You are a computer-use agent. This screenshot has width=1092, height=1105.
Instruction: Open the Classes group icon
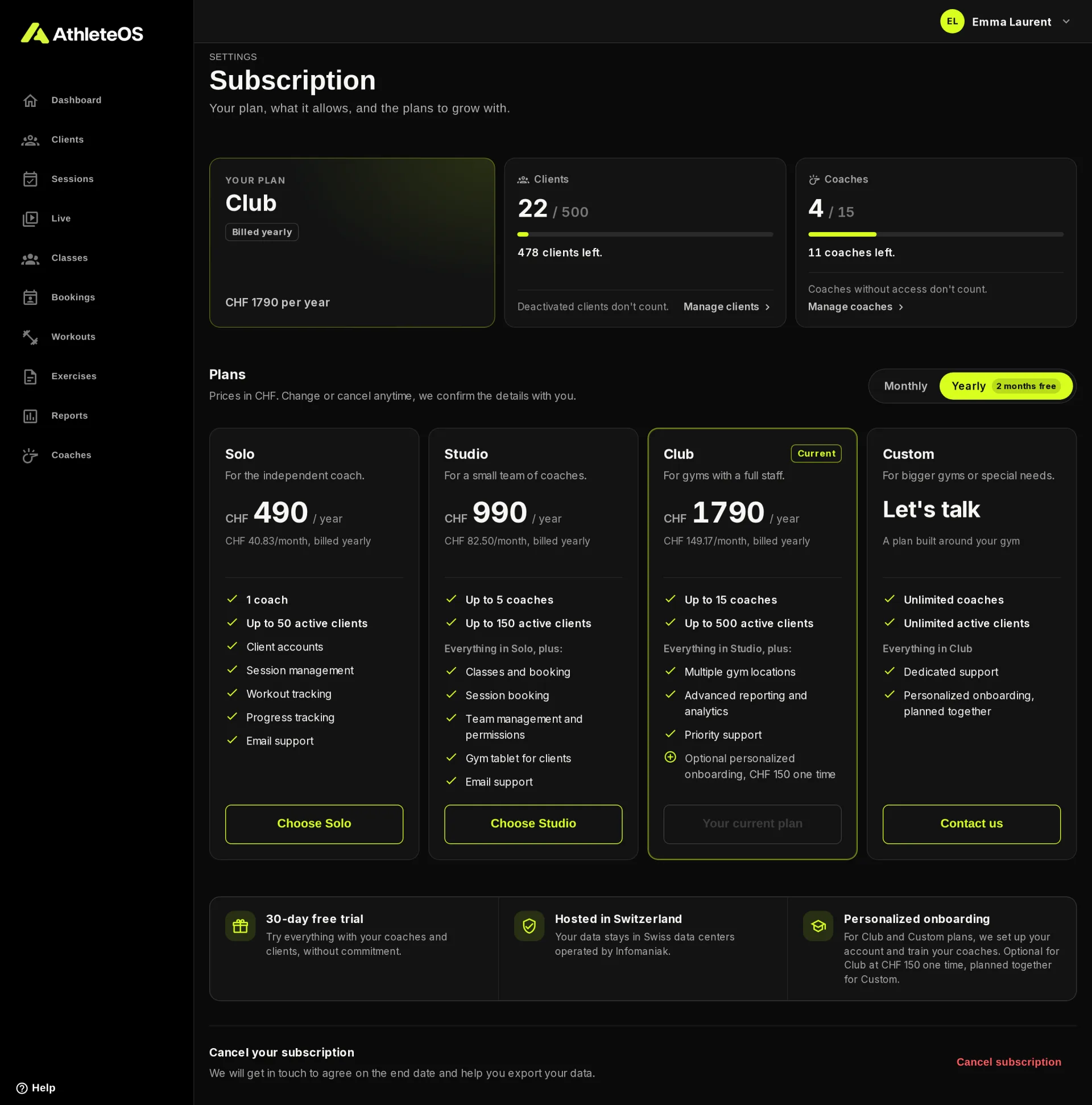30,259
